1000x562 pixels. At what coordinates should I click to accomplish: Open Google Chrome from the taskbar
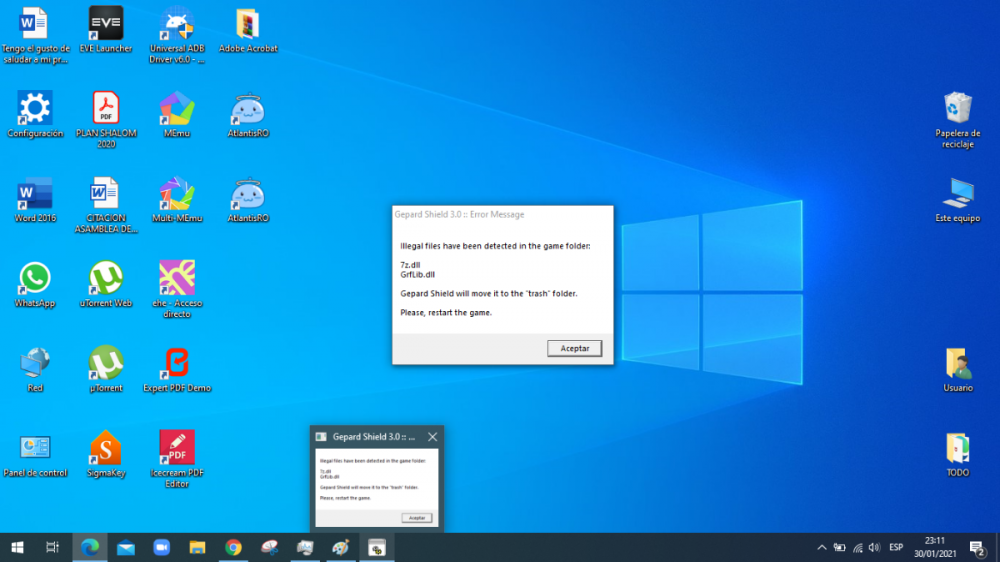point(233,547)
